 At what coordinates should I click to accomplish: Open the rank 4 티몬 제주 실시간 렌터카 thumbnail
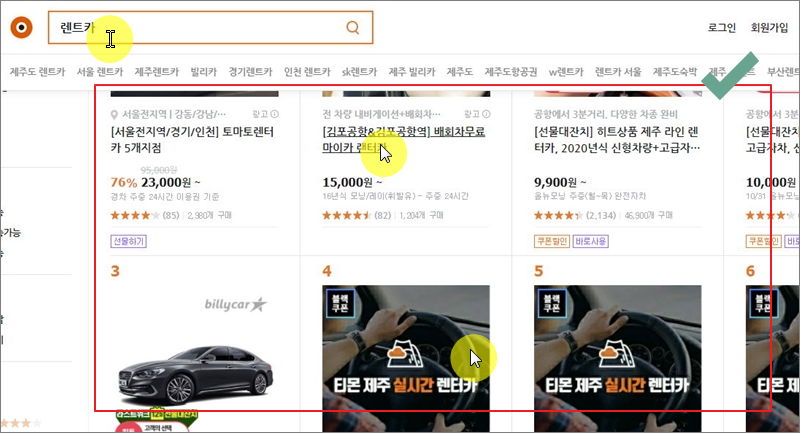tap(406, 359)
